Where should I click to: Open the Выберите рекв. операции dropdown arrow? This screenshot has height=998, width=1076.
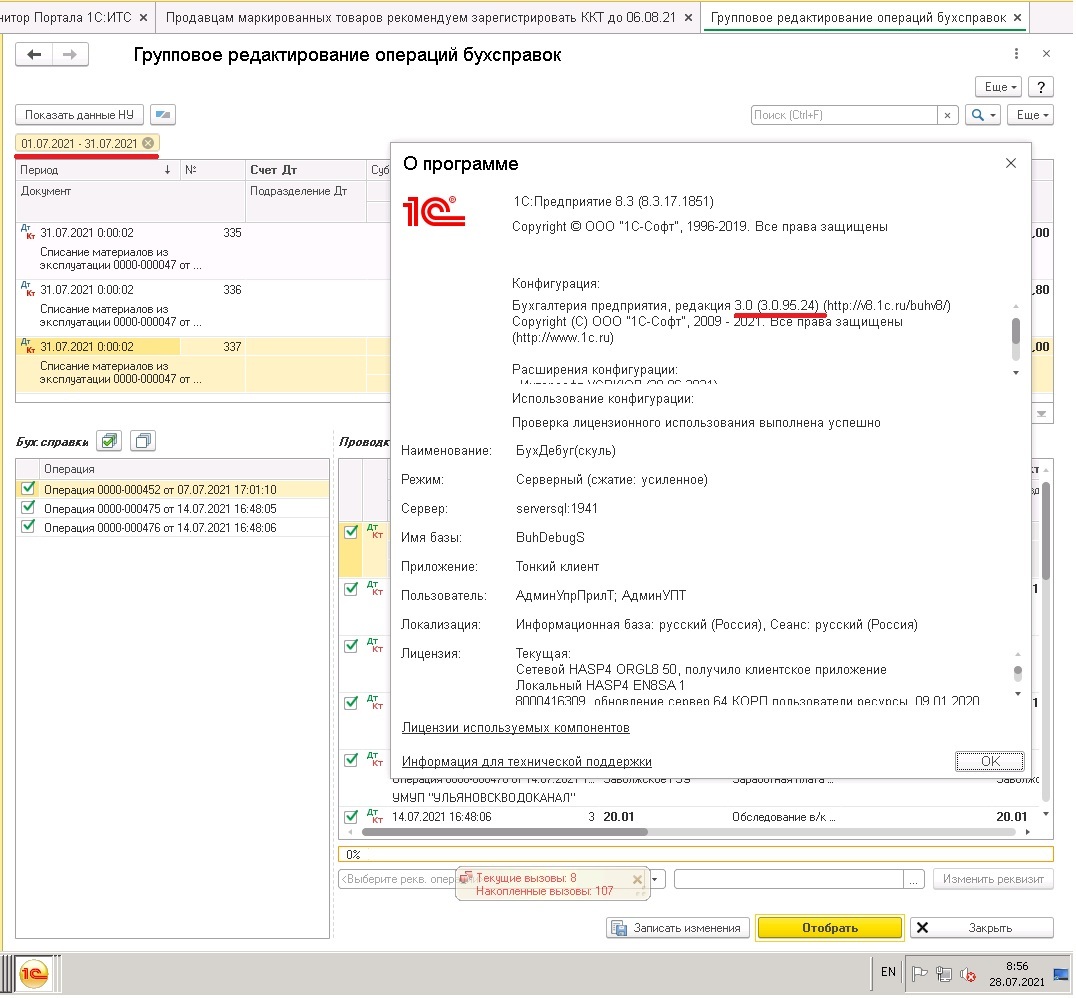[x=656, y=880]
